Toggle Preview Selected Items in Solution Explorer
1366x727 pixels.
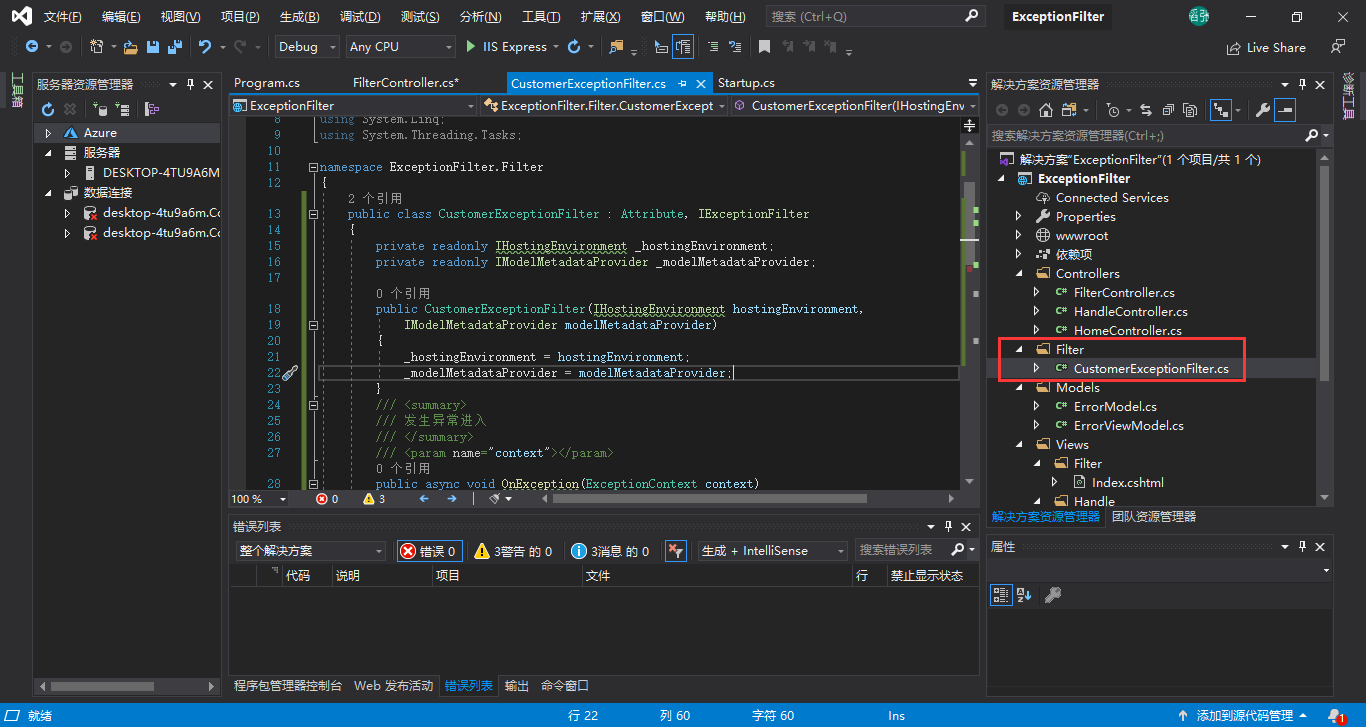click(x=1286, y=110)
